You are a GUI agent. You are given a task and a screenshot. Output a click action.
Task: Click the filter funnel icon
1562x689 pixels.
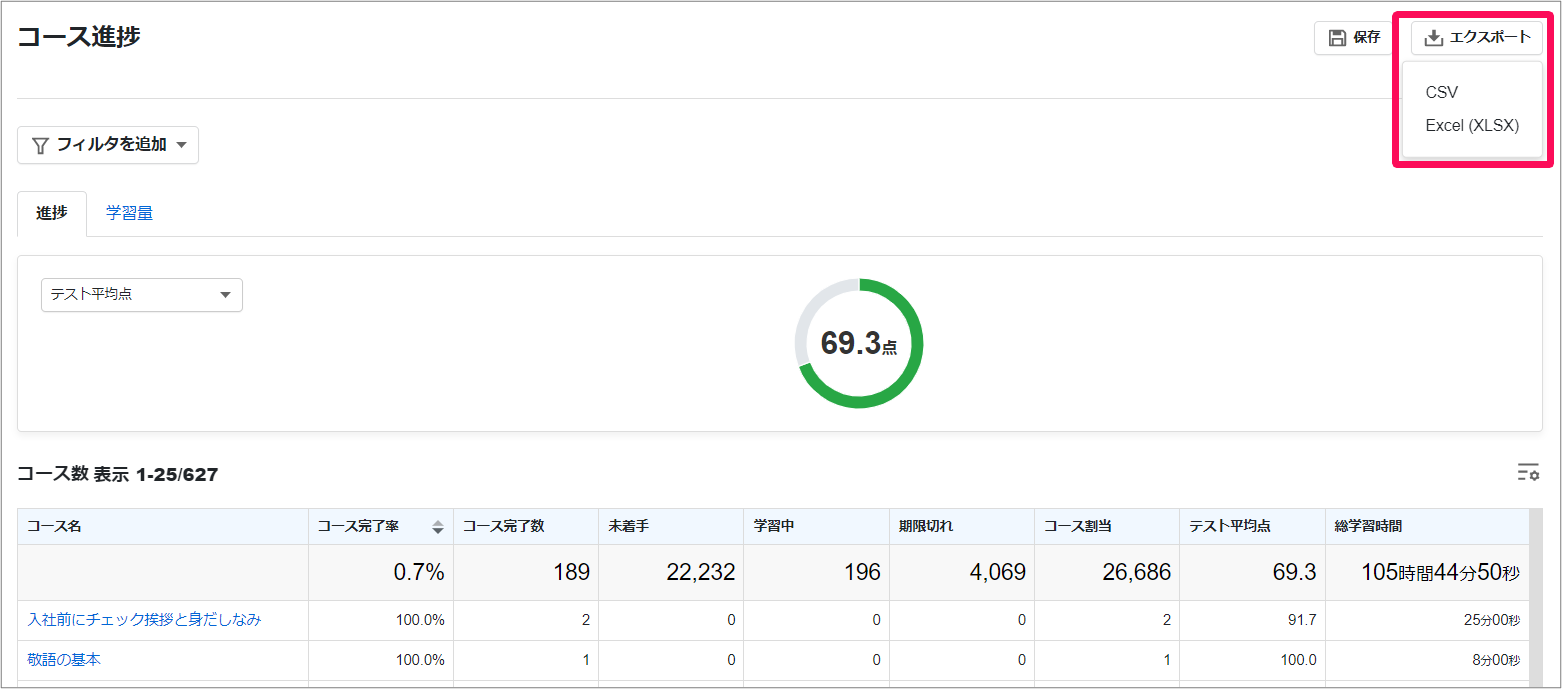tap(41, 145)
